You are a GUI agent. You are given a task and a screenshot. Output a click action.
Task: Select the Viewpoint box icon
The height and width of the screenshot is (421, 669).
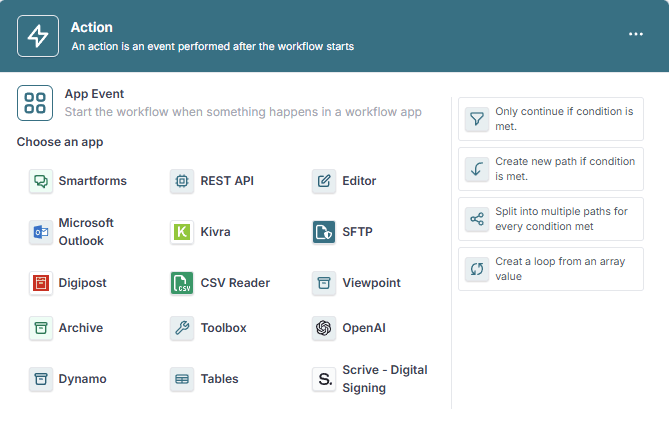pos(324,283)
